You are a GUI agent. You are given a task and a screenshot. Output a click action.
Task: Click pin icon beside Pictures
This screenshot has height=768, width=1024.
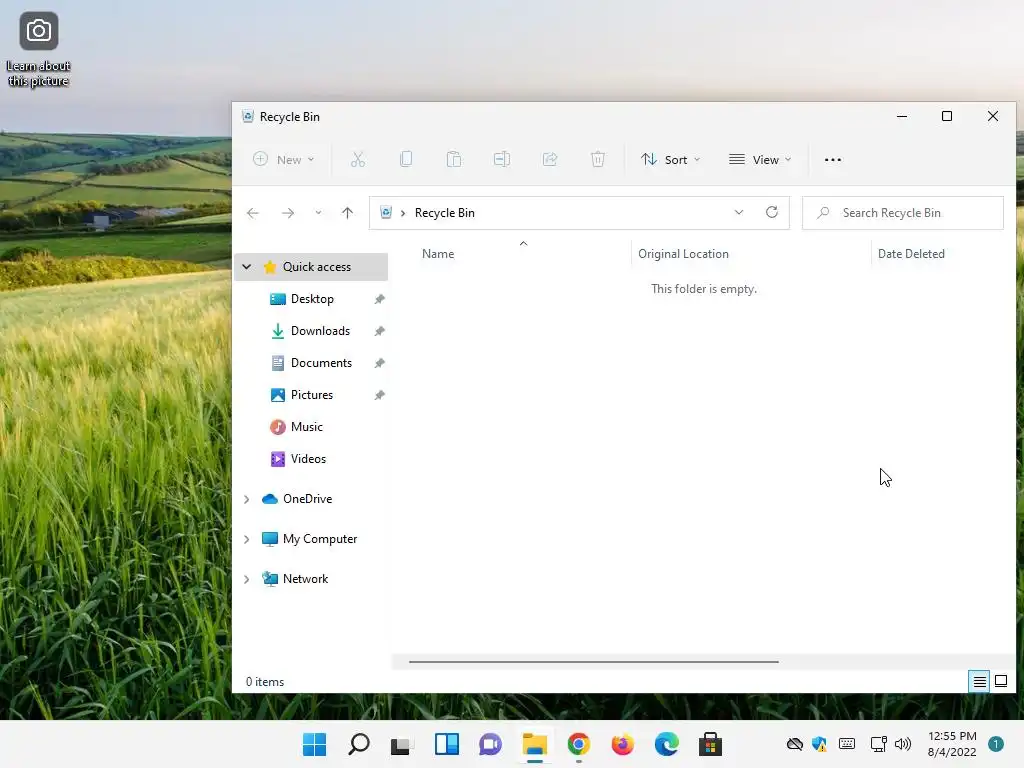(x=379, y=395)
